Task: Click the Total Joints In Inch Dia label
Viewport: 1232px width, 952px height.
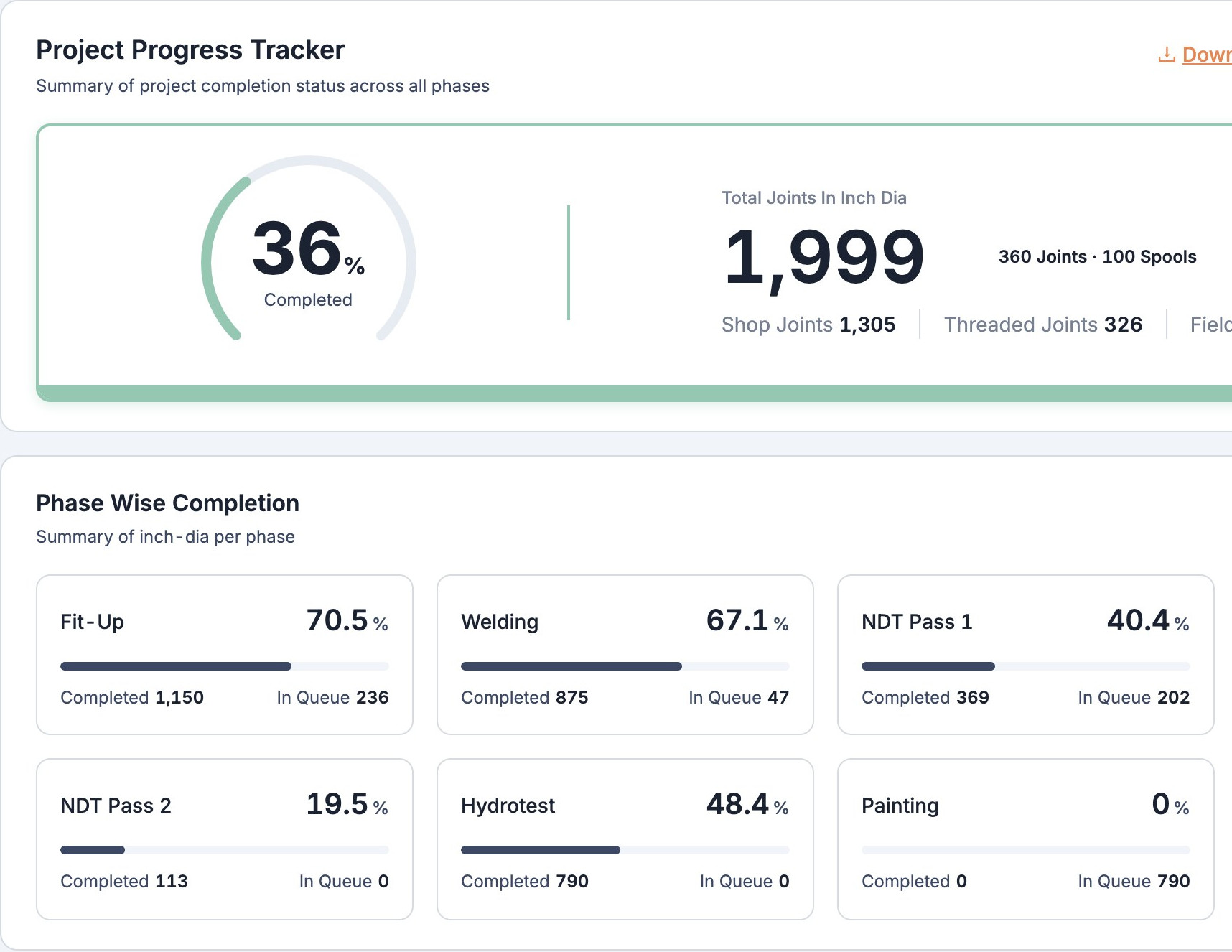Action: coord(814,198)
